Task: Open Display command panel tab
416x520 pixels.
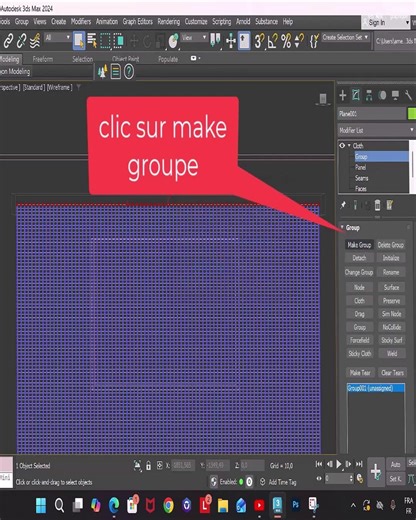Action: click(x=395, y=96)
